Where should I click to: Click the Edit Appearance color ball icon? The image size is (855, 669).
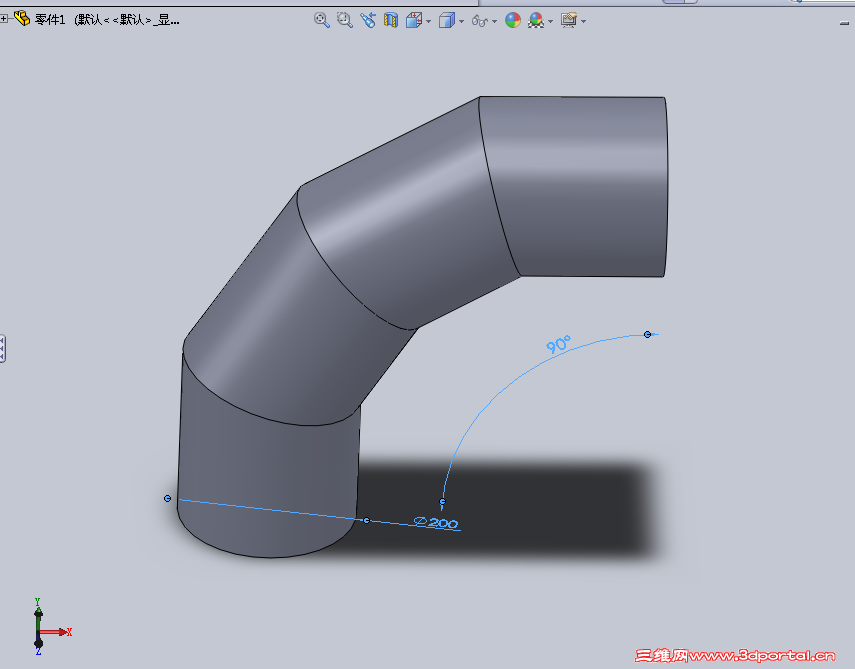[513, 20]
